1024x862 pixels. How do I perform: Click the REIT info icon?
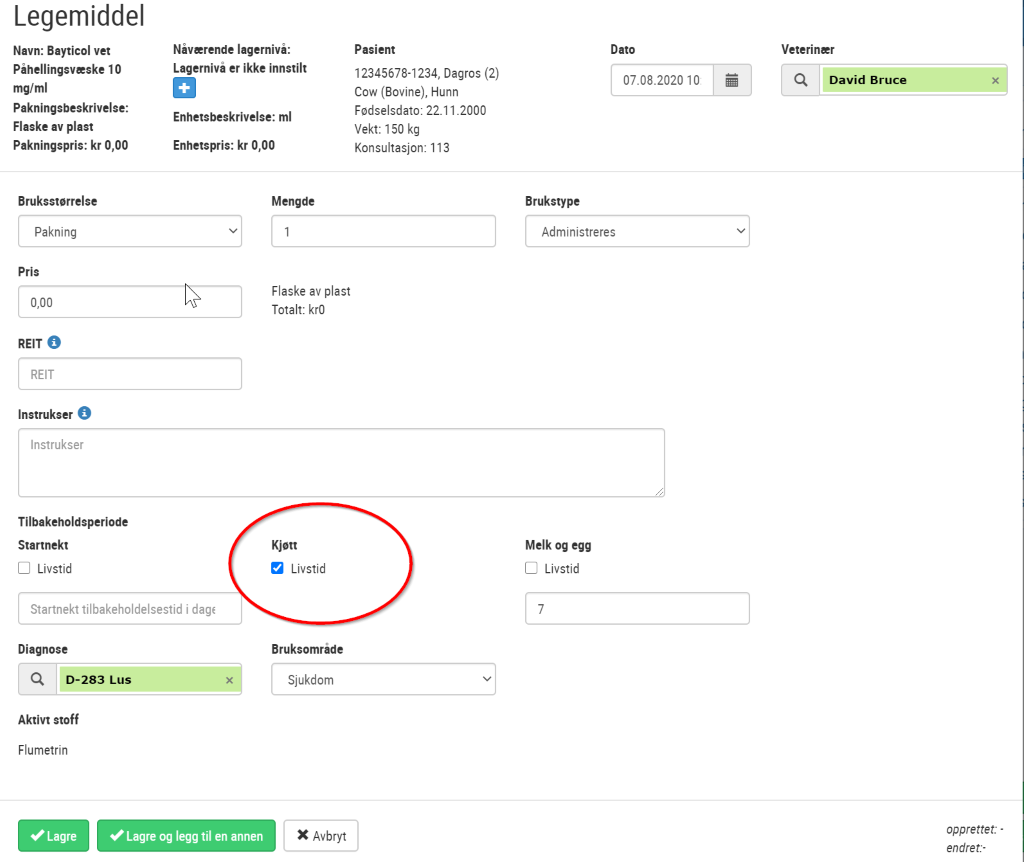[54, 342]
